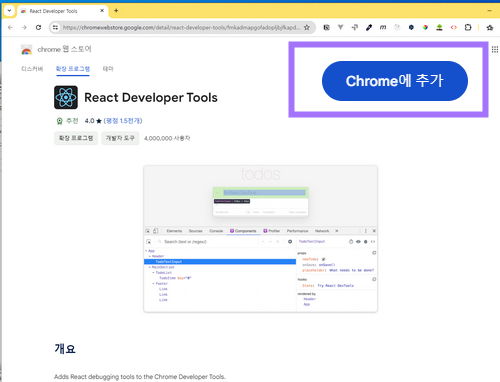
Task: Open the eyedropper color picker extension
Action: [x=369, y=27]
